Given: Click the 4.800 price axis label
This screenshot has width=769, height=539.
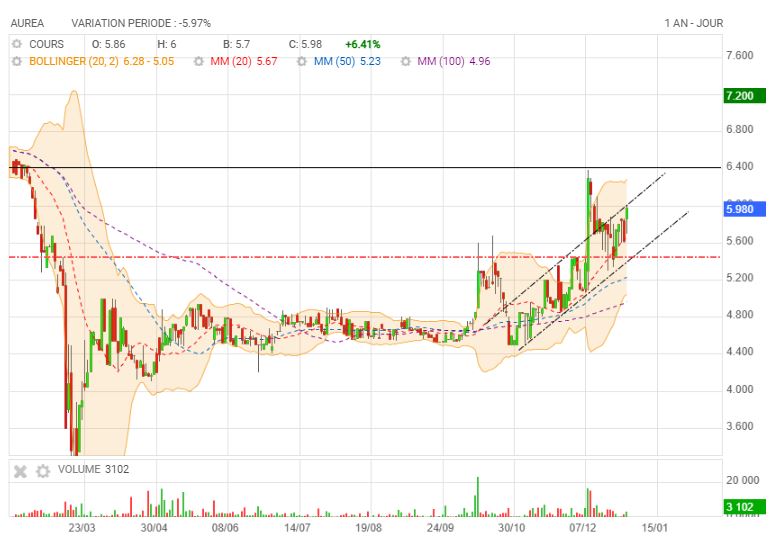Looking at the screenshot, I should coord(740,314).
